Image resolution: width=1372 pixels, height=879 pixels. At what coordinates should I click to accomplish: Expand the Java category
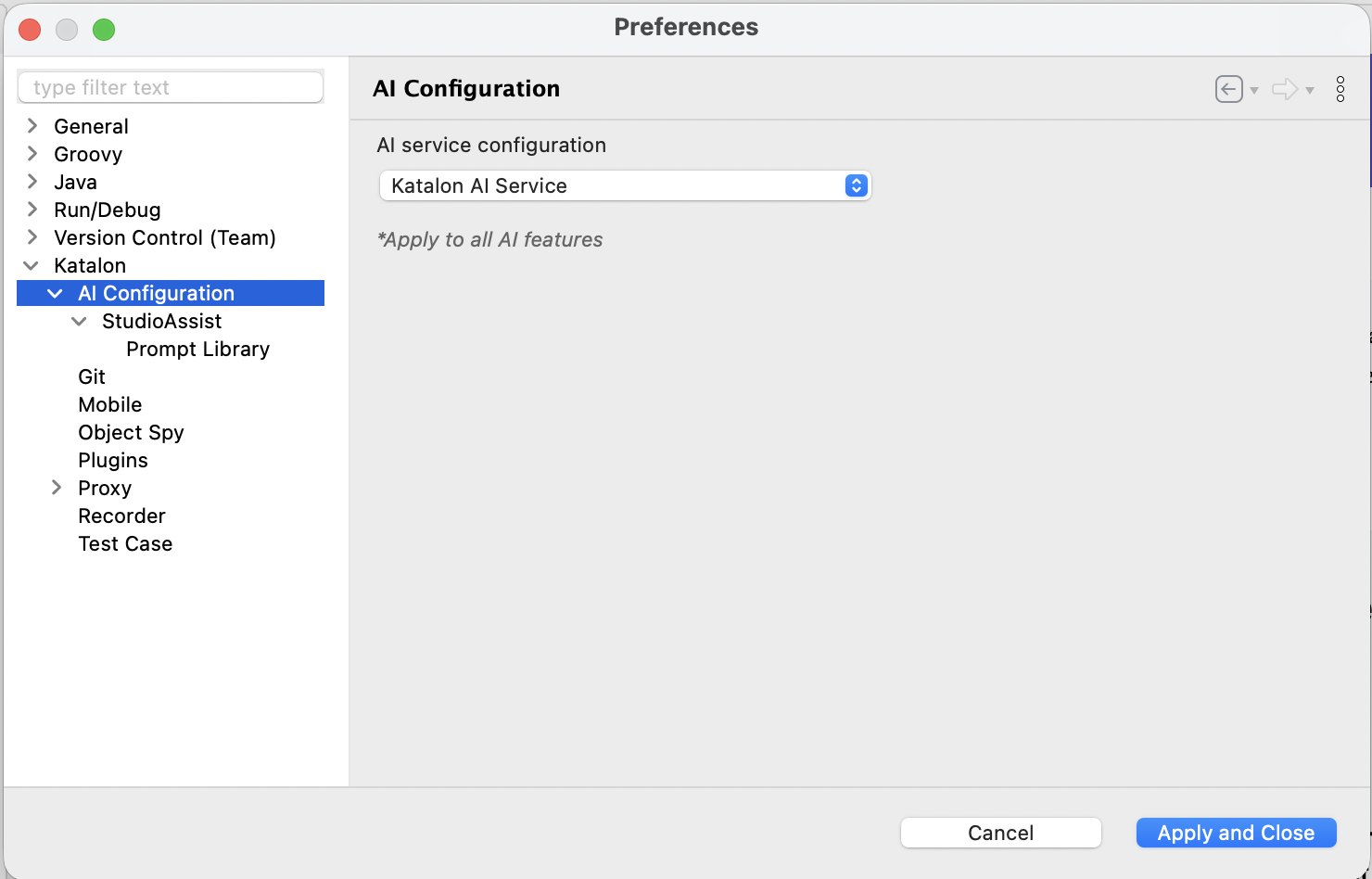pos(32,182)
